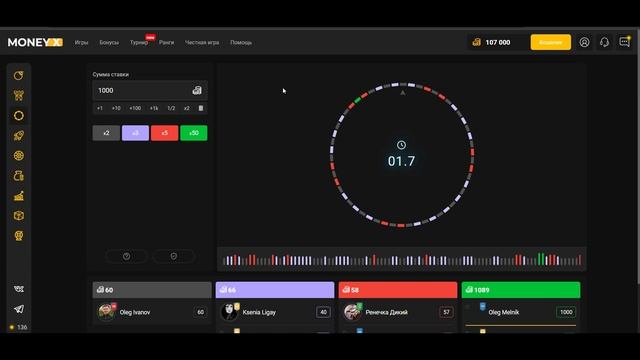Image resolution: width=640 pixels, height=360 pixels.
Task: Click the purple column header showing 66
Action: click(275, 290)
